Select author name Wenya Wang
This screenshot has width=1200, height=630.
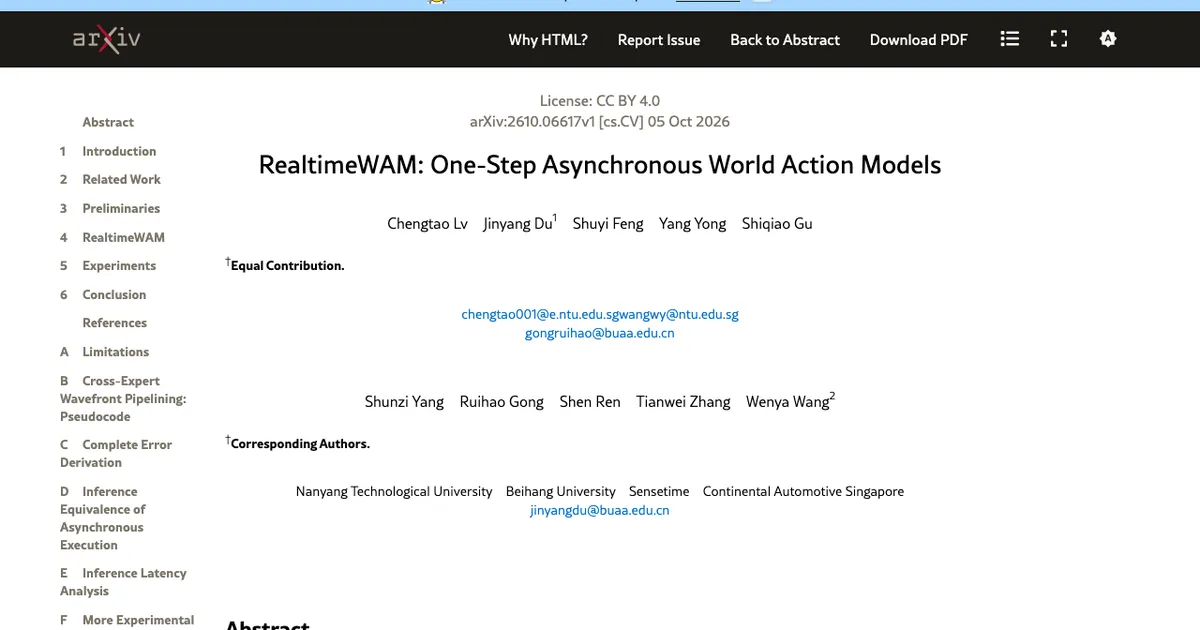787,402
